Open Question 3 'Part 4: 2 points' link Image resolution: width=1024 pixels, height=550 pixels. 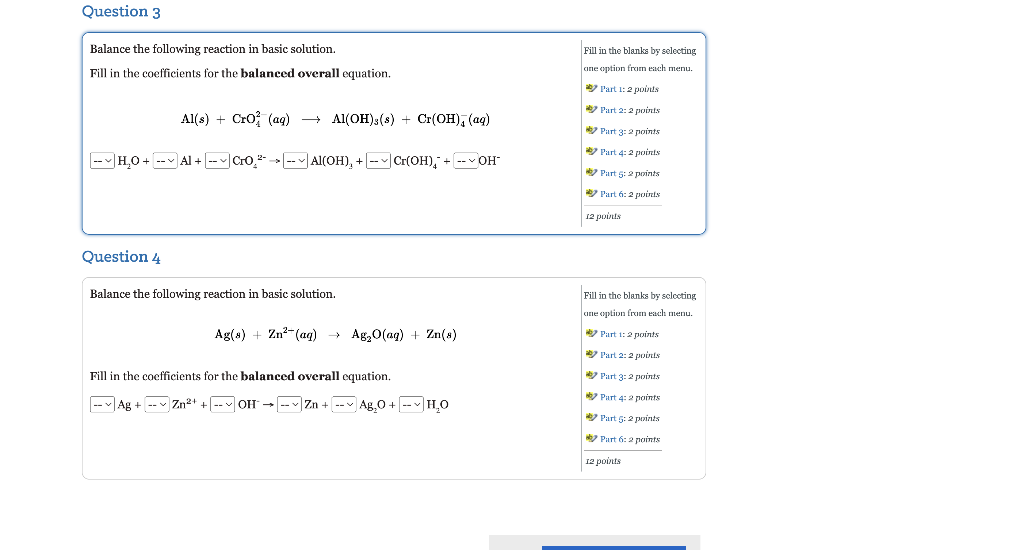coord(630,152)
